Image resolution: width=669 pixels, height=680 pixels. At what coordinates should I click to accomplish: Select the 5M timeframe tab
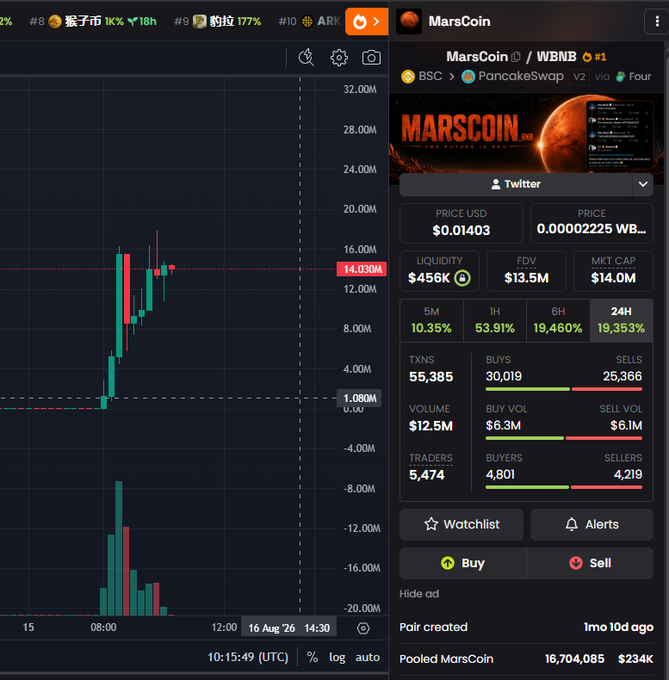pos(431,320)
